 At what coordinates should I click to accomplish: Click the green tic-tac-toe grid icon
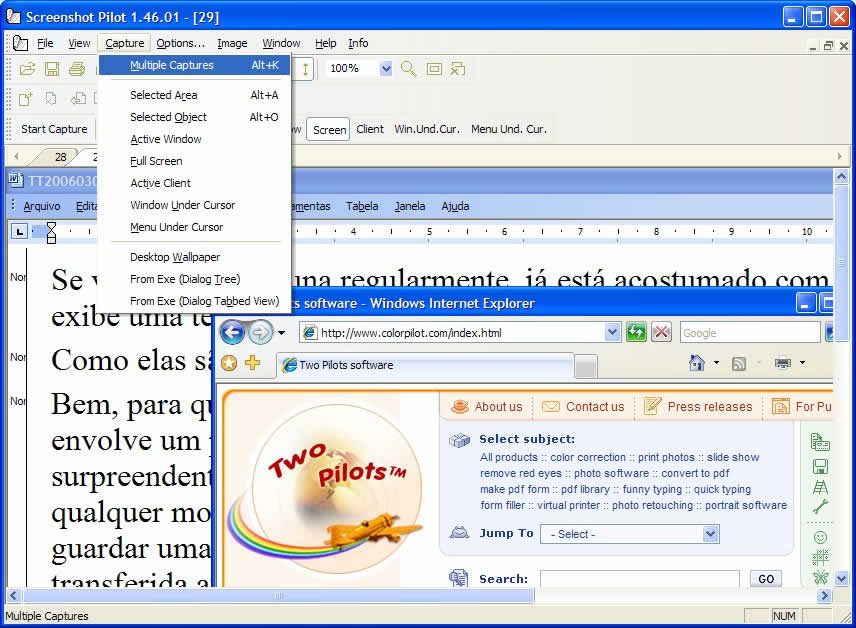pos(820,558)
